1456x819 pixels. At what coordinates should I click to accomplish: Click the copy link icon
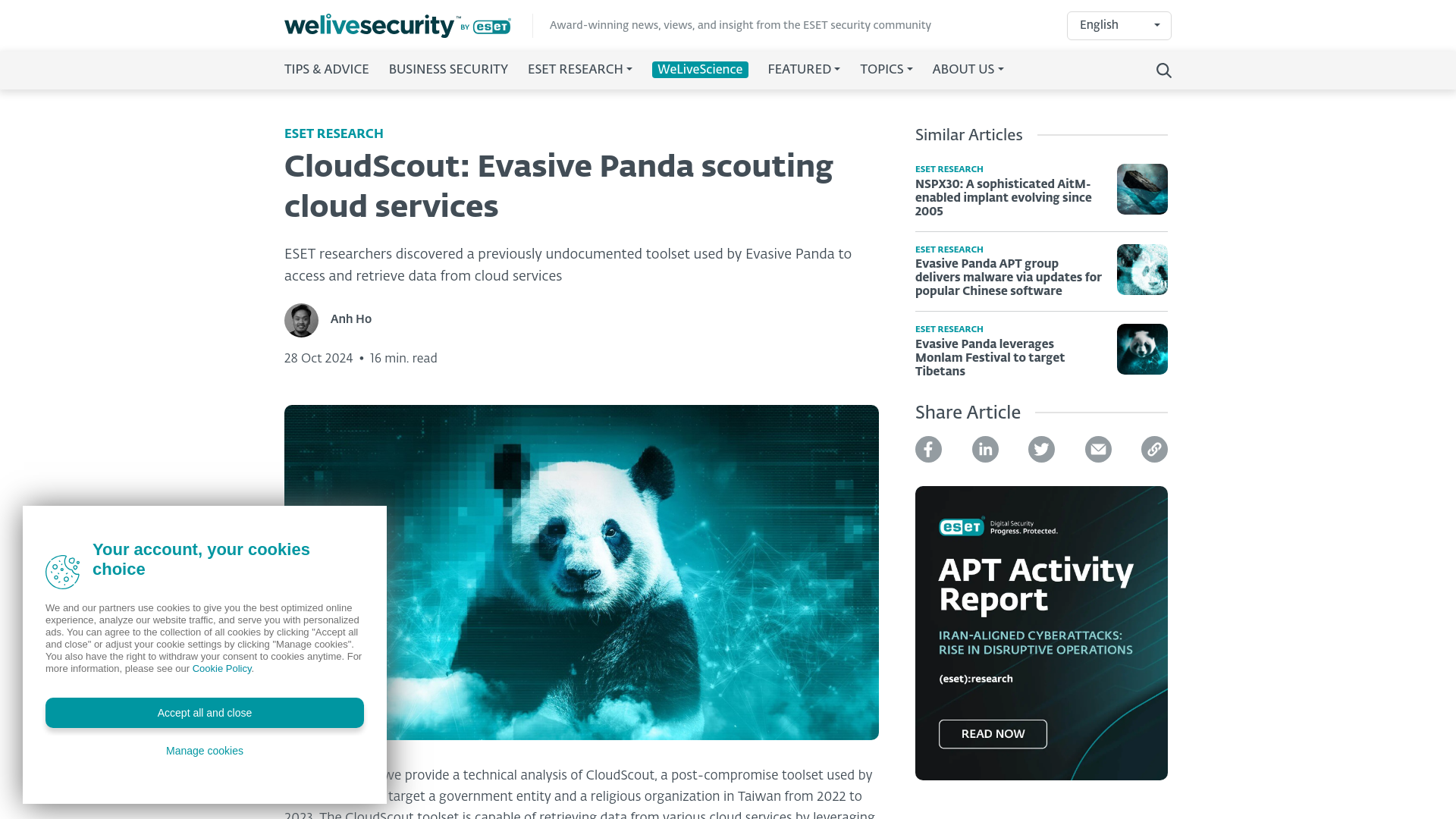click(1154, 449)
